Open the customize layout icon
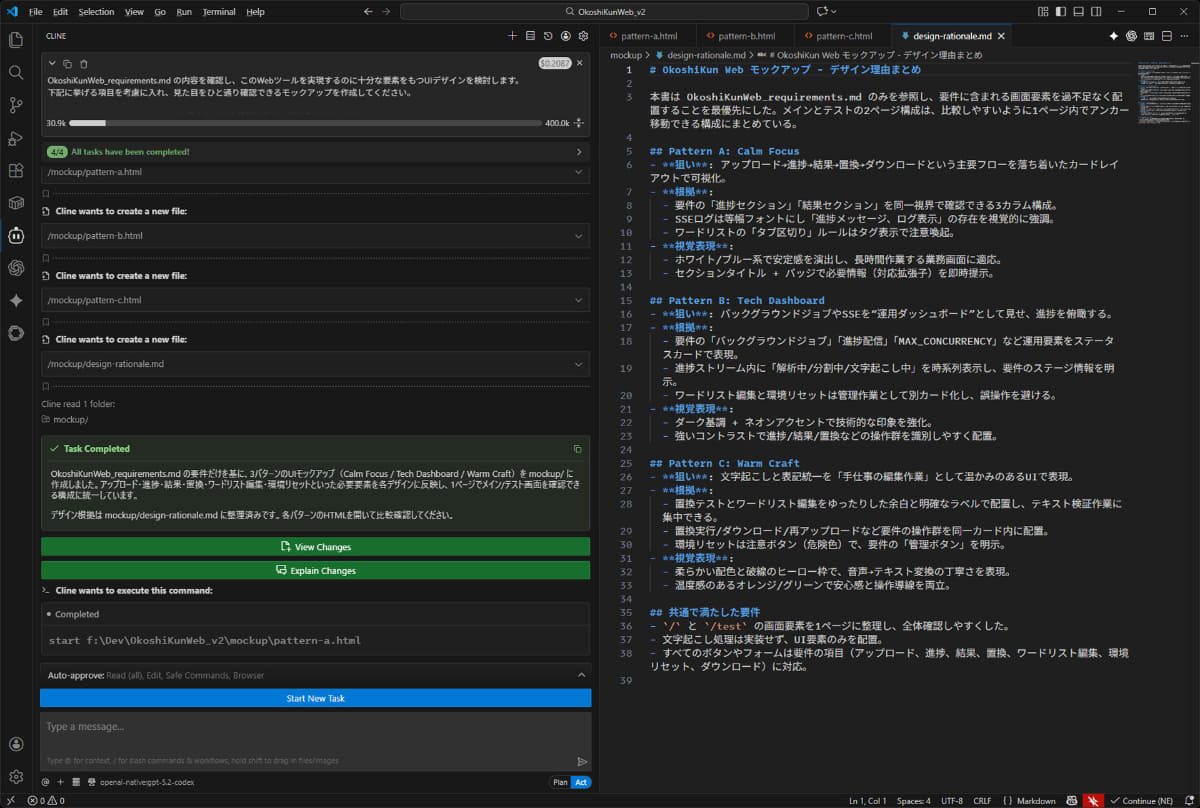1200x808 pixels. (1042, 12)
